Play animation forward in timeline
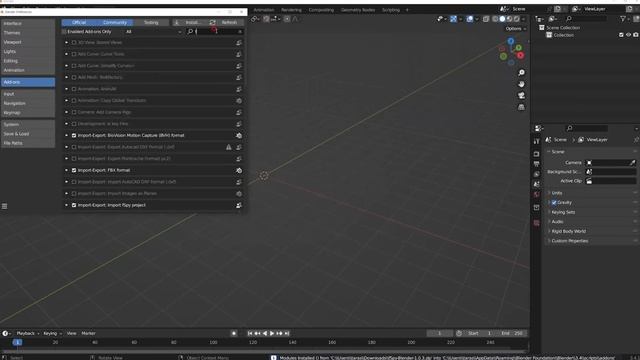 click(272, 333)
